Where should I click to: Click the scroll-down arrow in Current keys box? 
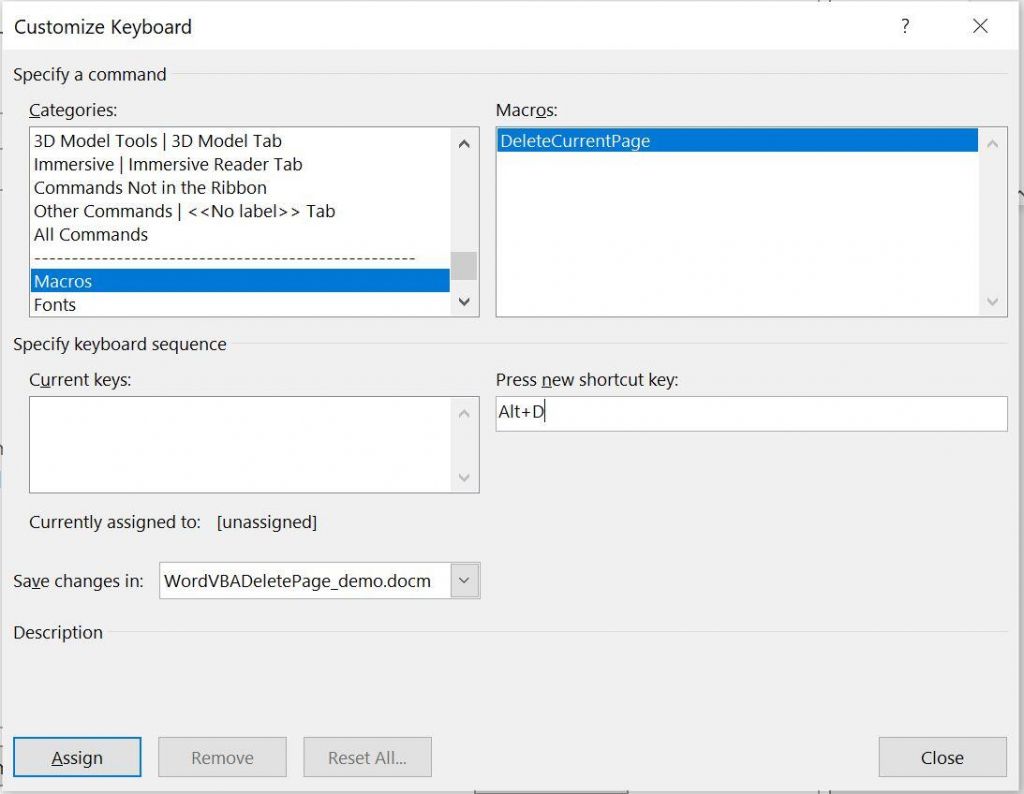tap(463, 478)
